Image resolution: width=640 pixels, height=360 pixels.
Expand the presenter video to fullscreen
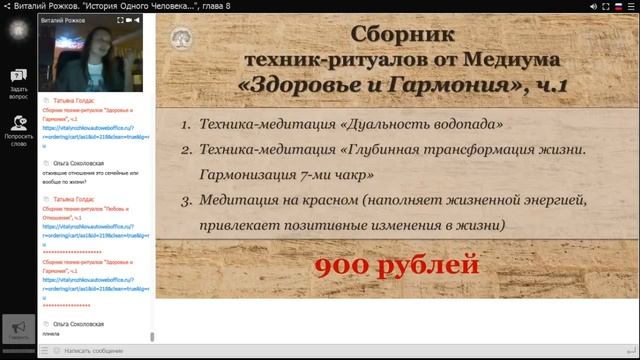[120, 20]
